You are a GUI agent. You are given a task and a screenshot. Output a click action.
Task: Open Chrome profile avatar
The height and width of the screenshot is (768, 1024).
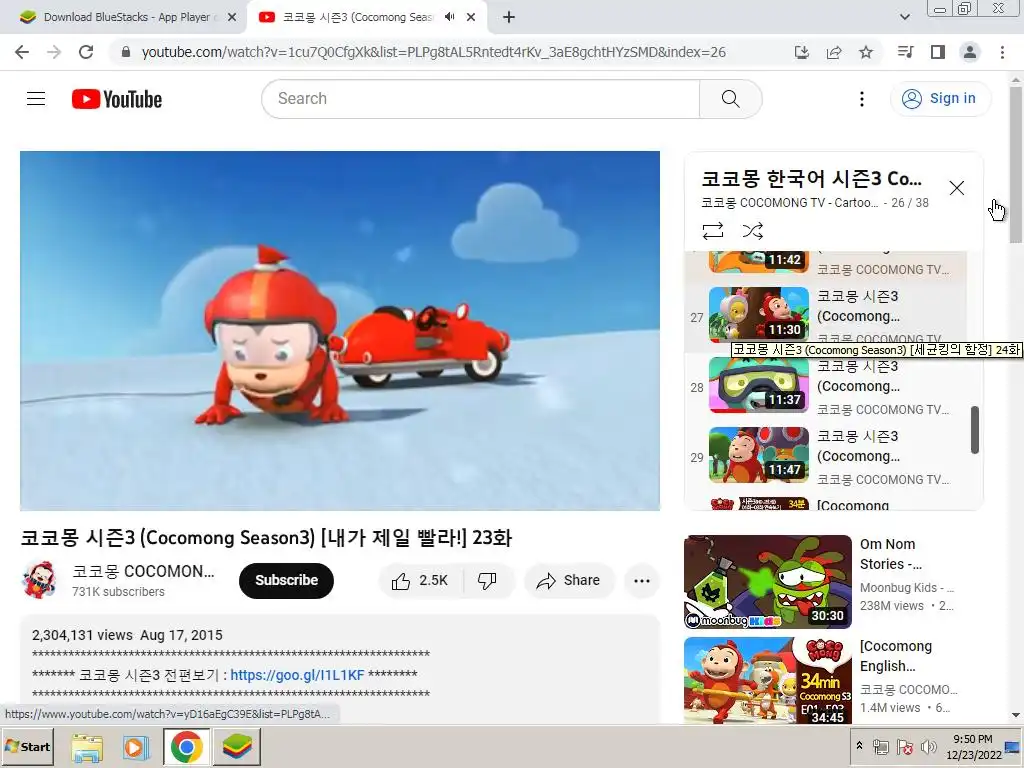(970, 52)
